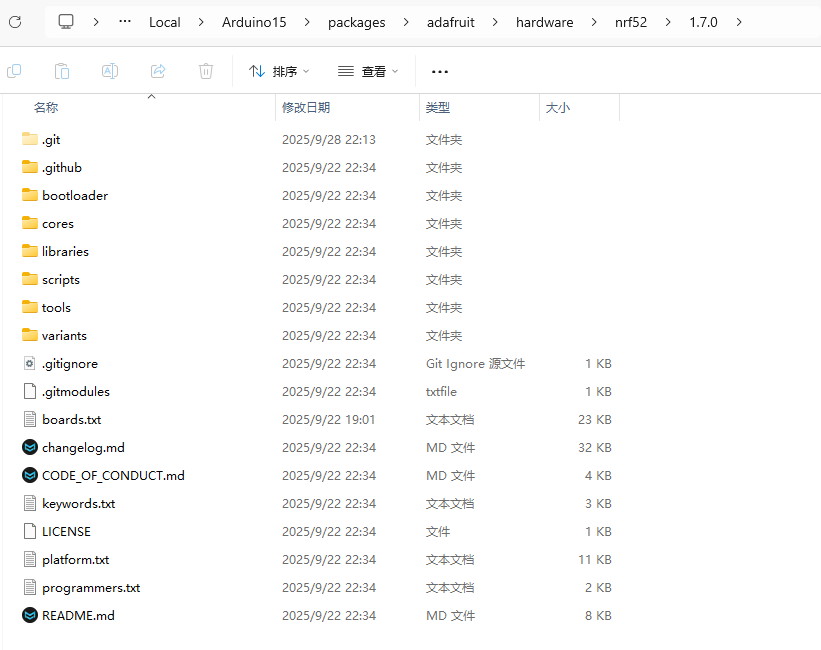821x650 pixels.
Task: Open the three-dot More options menu in toolbar
Action: tap(439, 71)
